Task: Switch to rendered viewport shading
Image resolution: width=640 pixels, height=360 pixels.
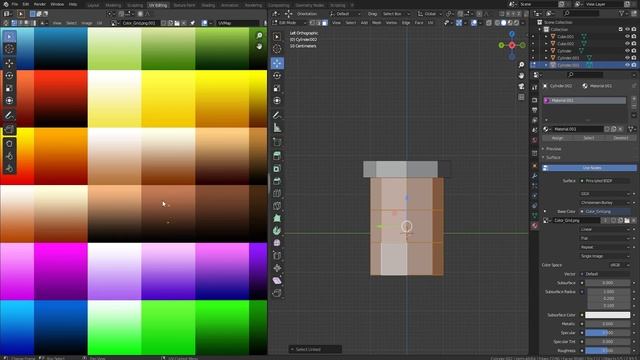Action: (x=516, y=23)
